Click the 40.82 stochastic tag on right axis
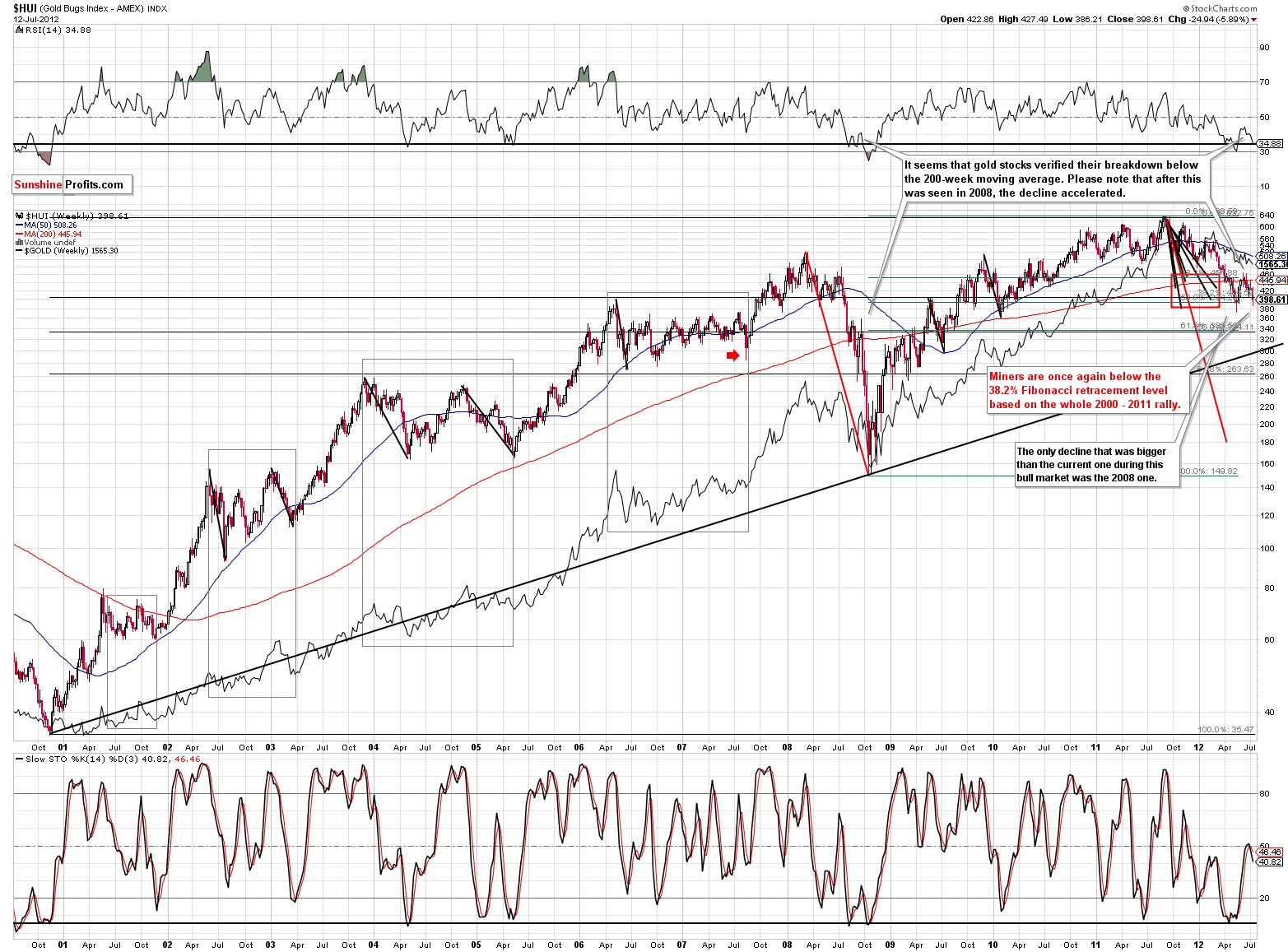The height and width of the screenshot is (952, 1288). (x=1271, y=861)
